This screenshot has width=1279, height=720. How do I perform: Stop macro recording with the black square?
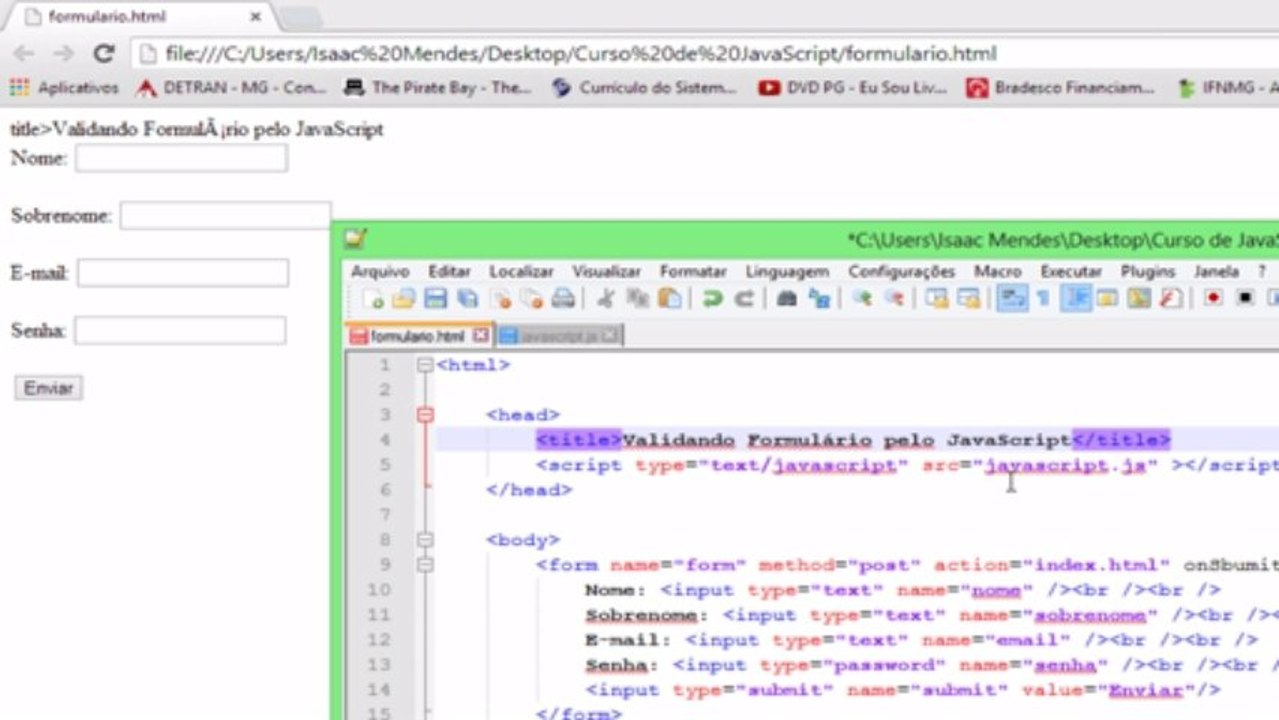1245,298
